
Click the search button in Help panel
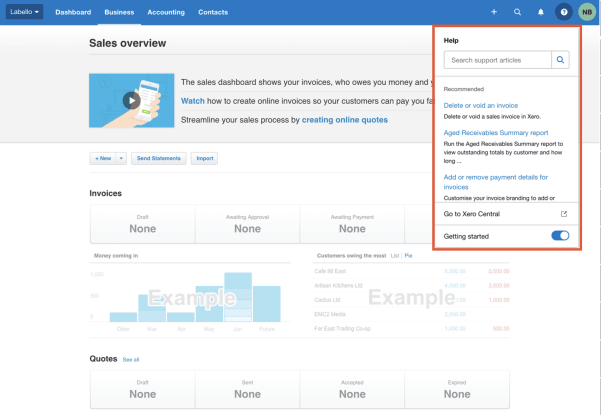561,60
